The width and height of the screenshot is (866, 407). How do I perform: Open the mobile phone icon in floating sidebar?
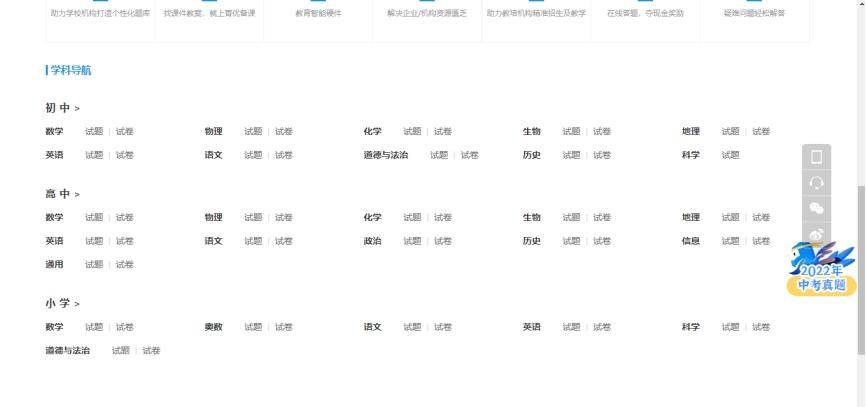click(816, 157)
